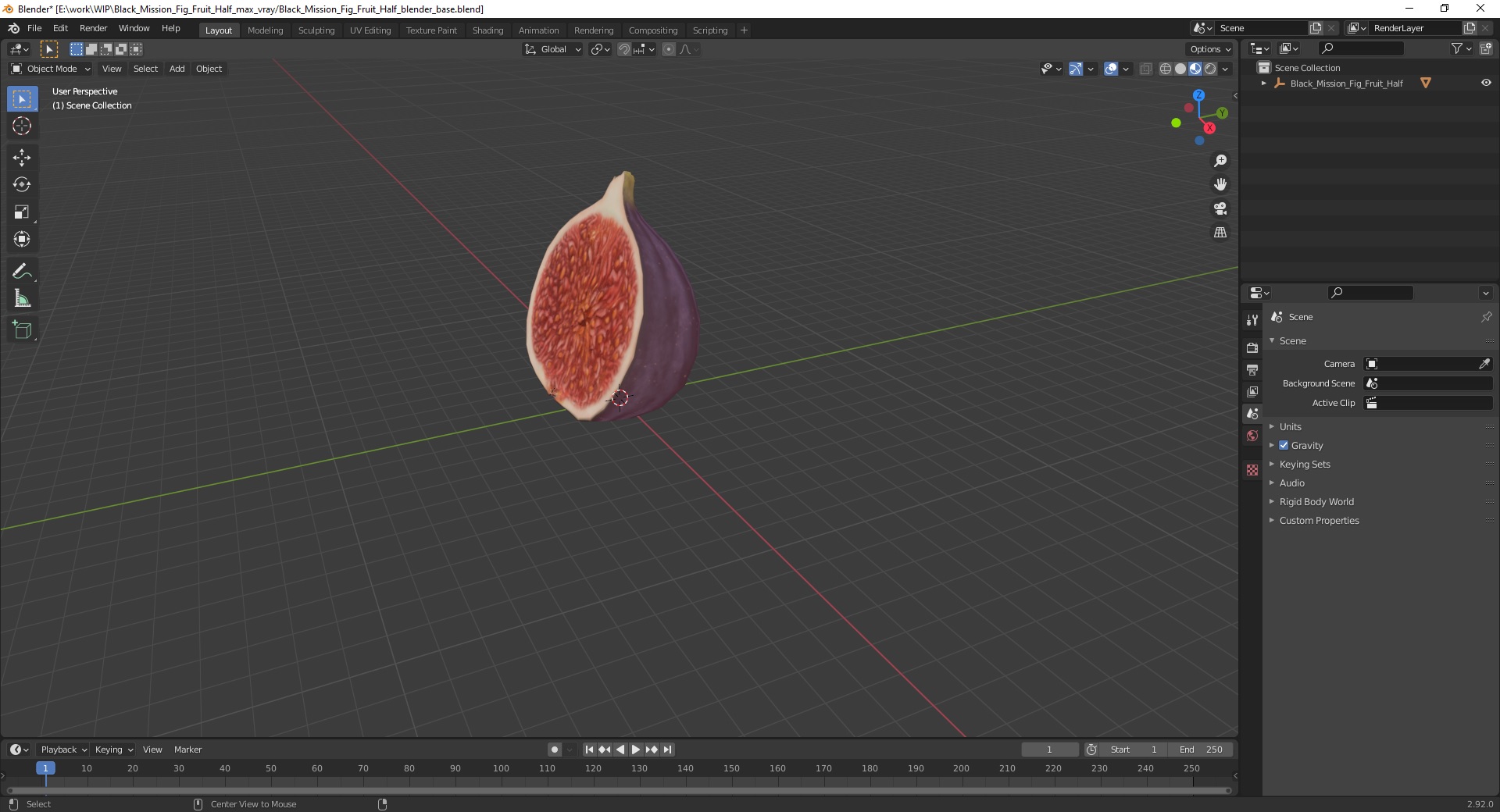The height and width of the screenshot is (812, 1500).
Task: Click the Pan view hand icon
Action: [x=1220, y=184]
